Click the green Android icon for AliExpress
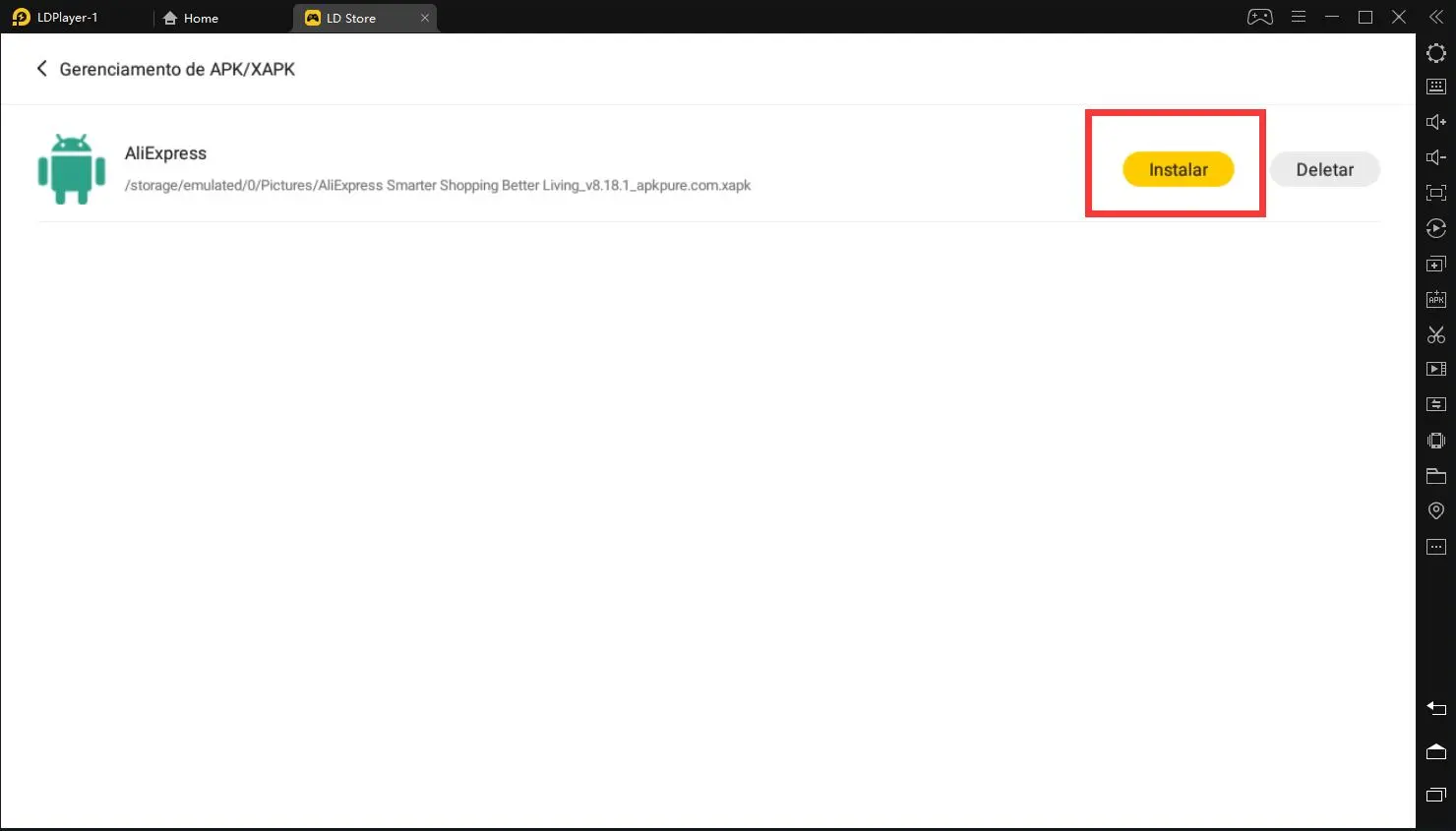1456x831 pixels. point(72,169)
